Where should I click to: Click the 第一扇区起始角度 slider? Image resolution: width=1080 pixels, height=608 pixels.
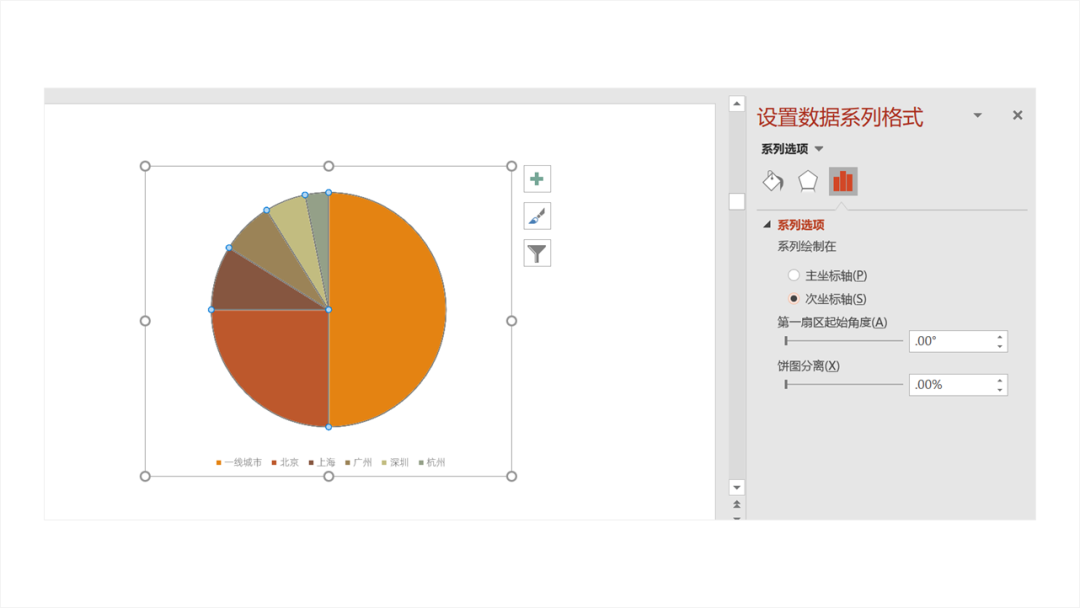(844, 341)
